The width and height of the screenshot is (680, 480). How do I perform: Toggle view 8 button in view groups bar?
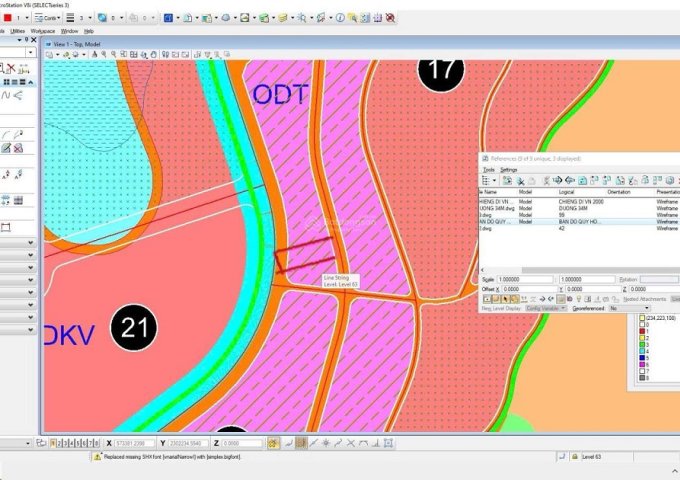pos(96,443)
